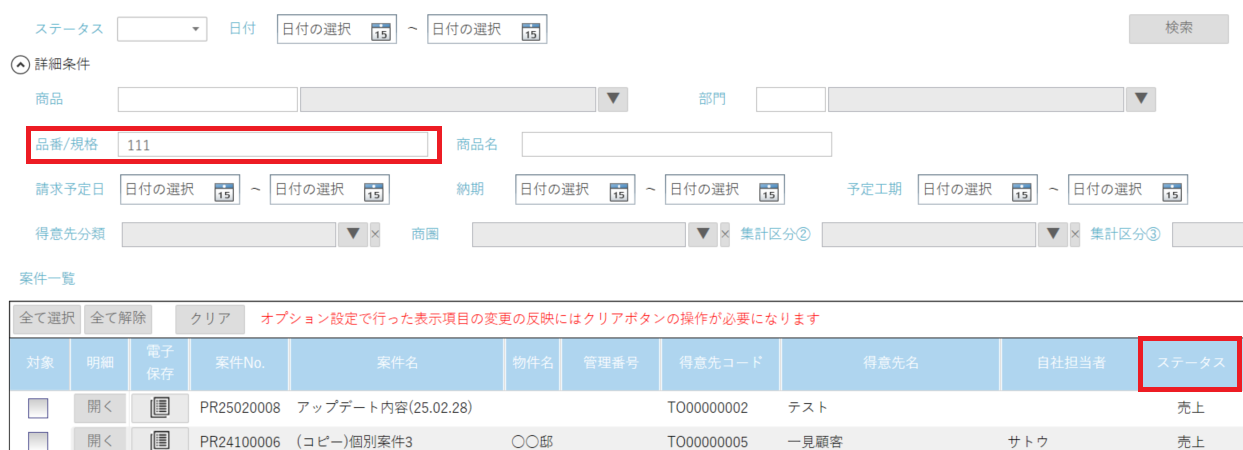
Task: Sort by ステータス column header
Action: tap(1191, 363)
